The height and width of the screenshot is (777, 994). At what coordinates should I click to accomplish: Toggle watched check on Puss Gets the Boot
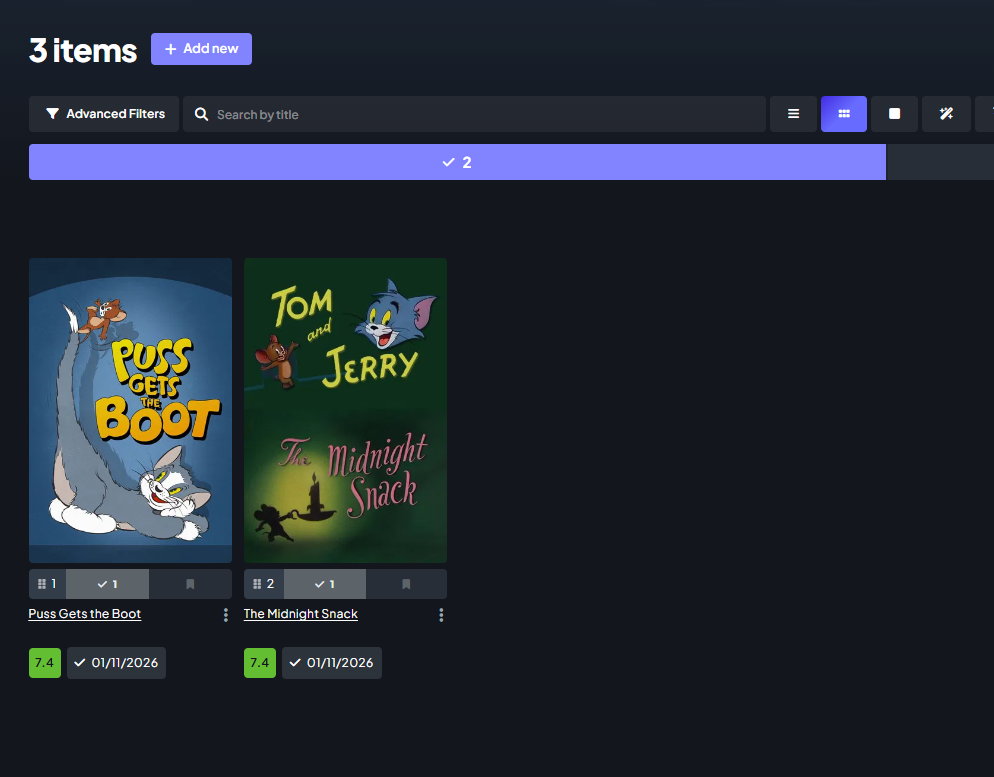coord(107,584)
